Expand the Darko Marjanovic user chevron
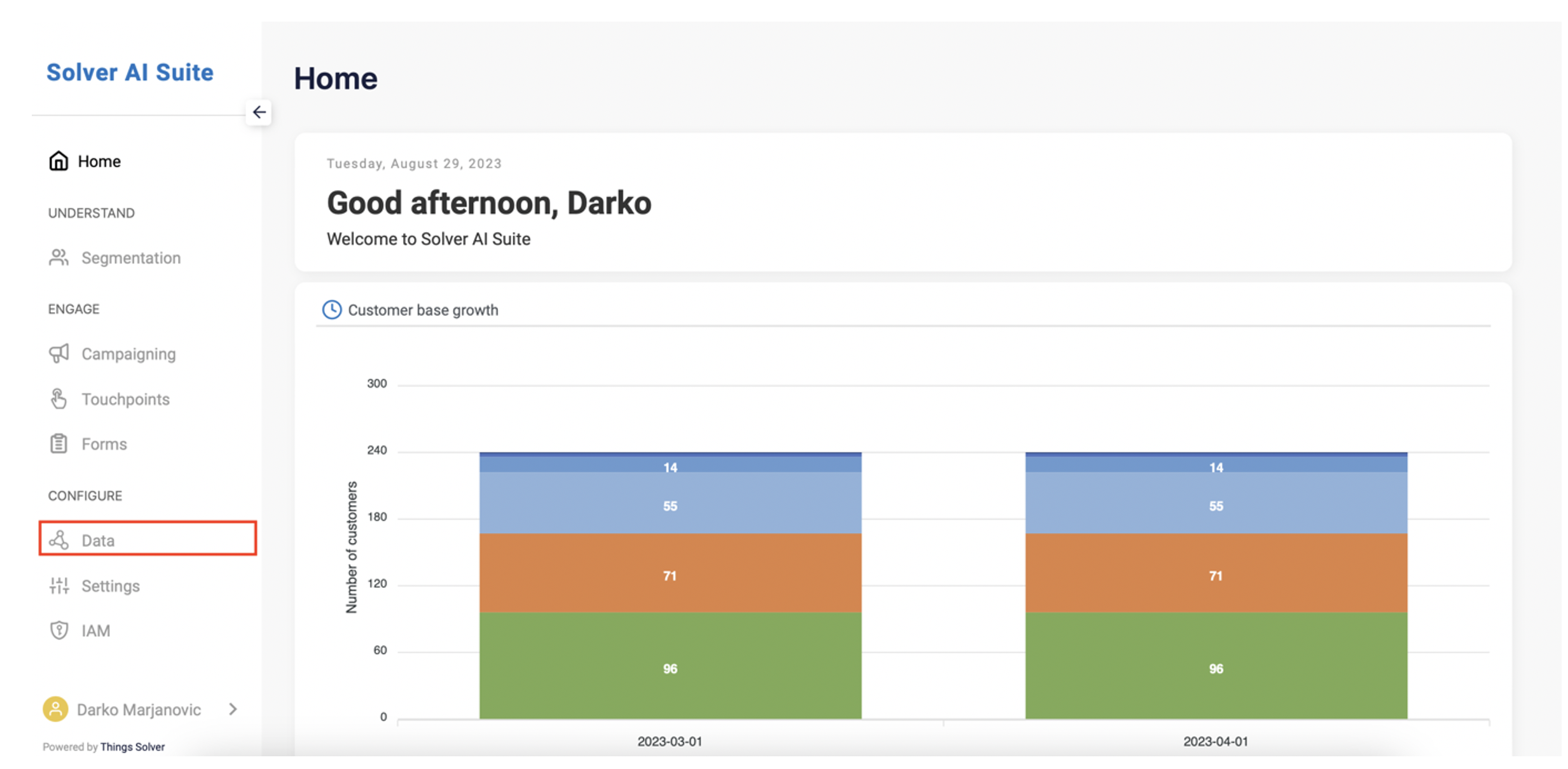1568x769 pixels. [x=233, y=709]
